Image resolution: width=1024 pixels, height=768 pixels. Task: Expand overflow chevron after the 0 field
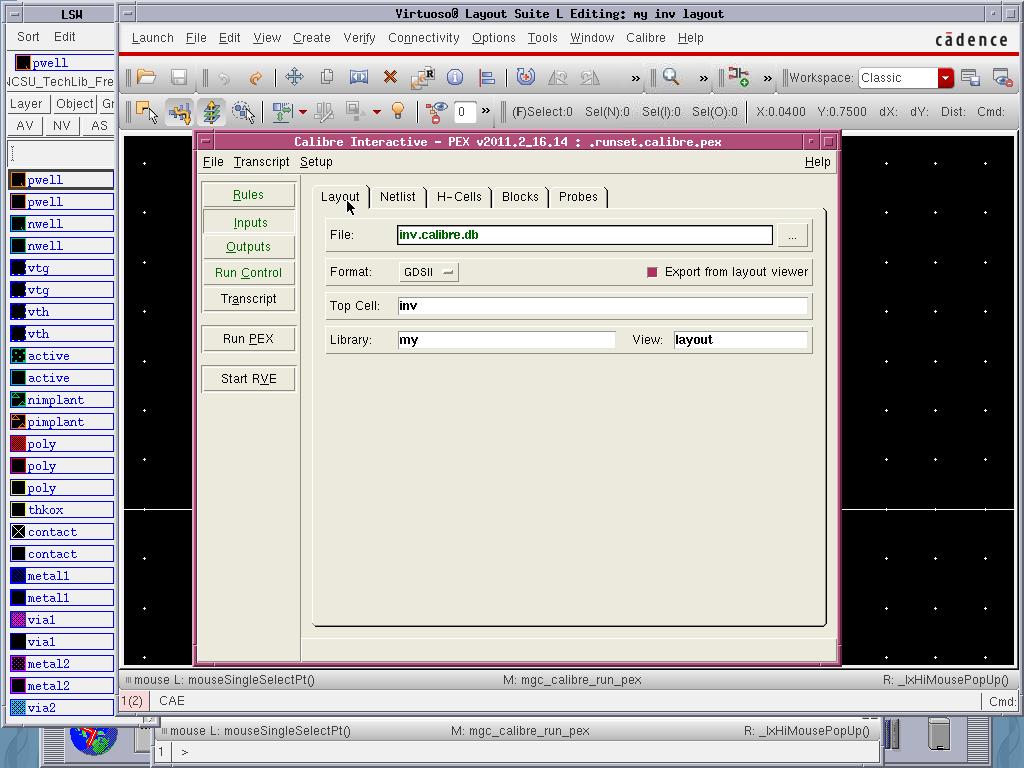(x=485, y=111)
